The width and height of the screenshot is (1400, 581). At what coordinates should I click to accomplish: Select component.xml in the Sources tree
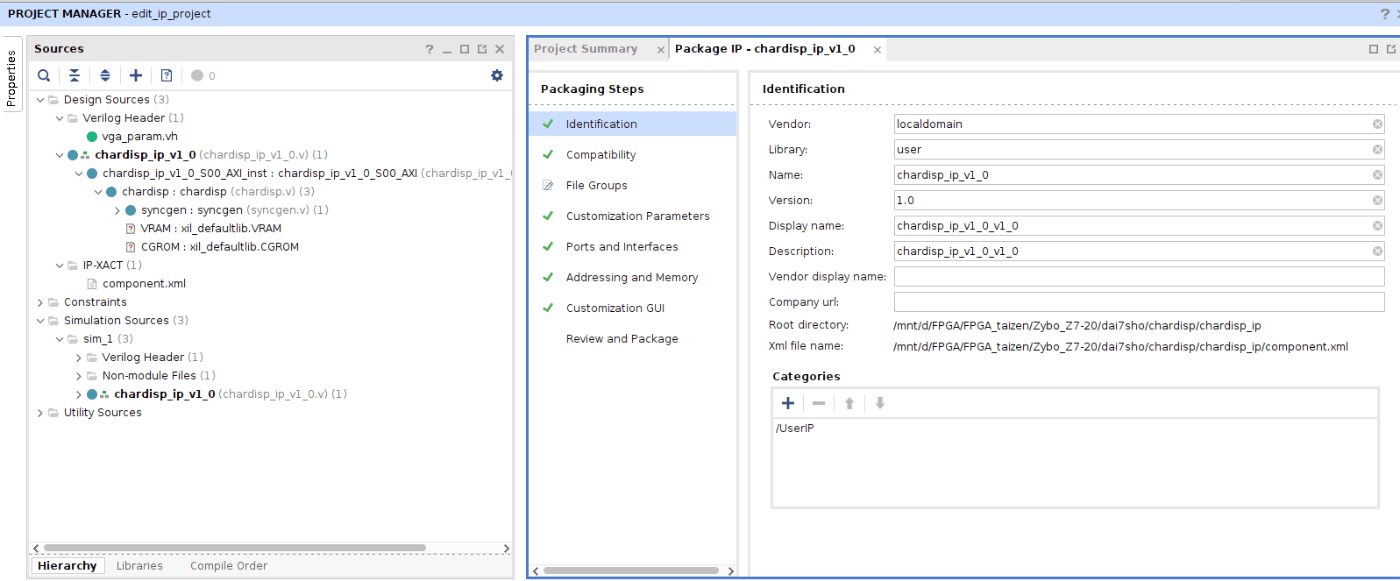click(144, 284)
